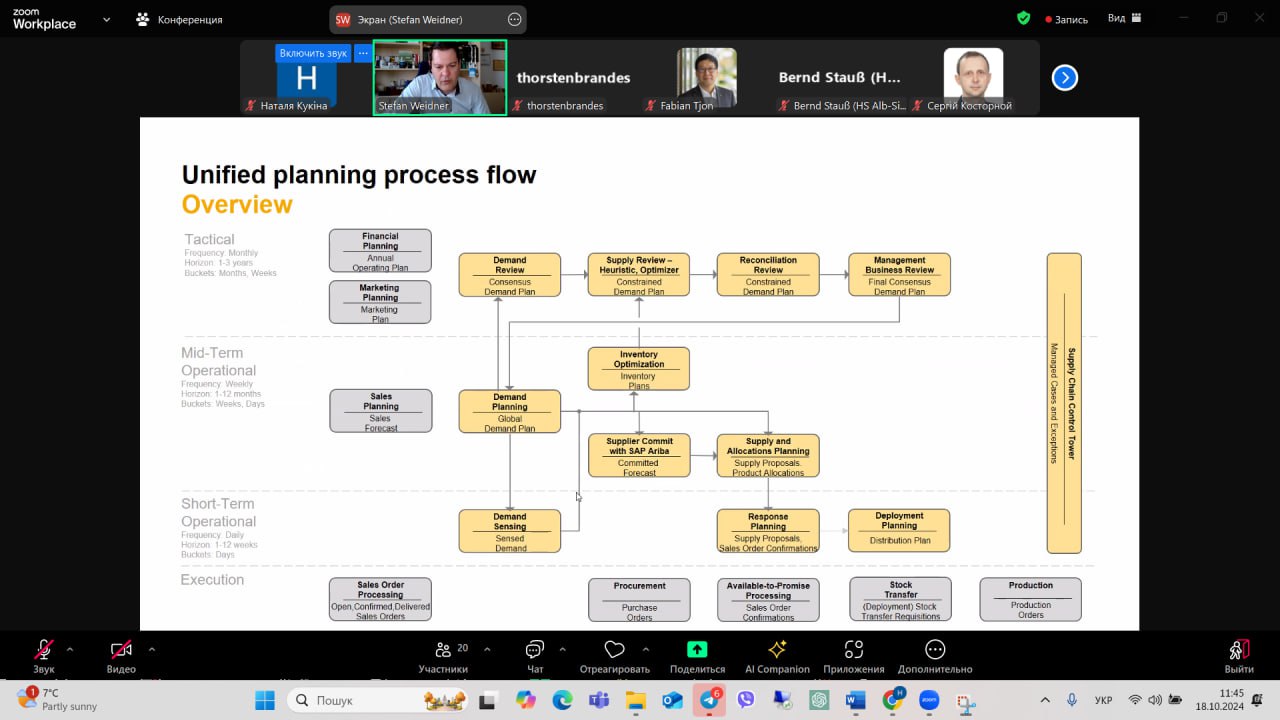Open AI Companion in Zoom toolbar
The width and height of the screenshot is (1280, 720).
[x=777, y=657]
